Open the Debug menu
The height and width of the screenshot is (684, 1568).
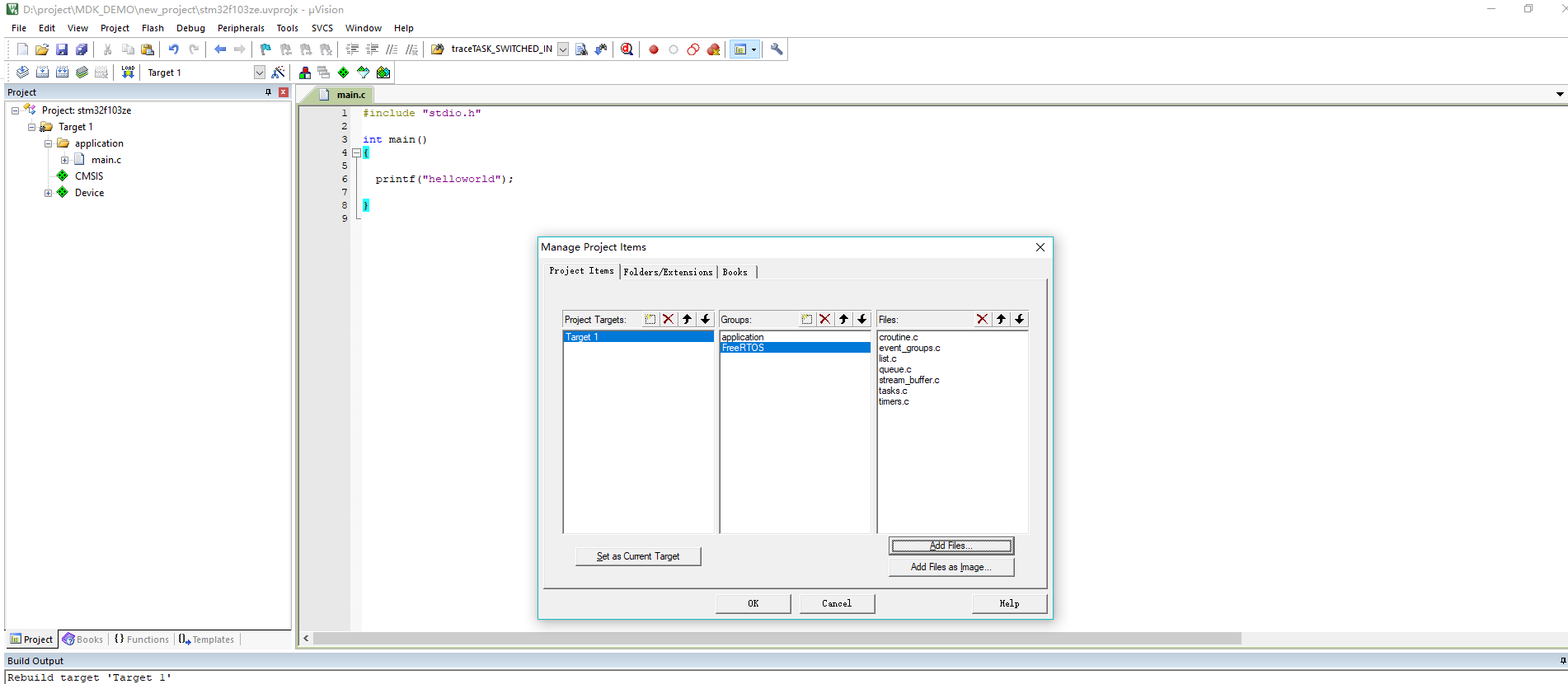pos(190,28)
